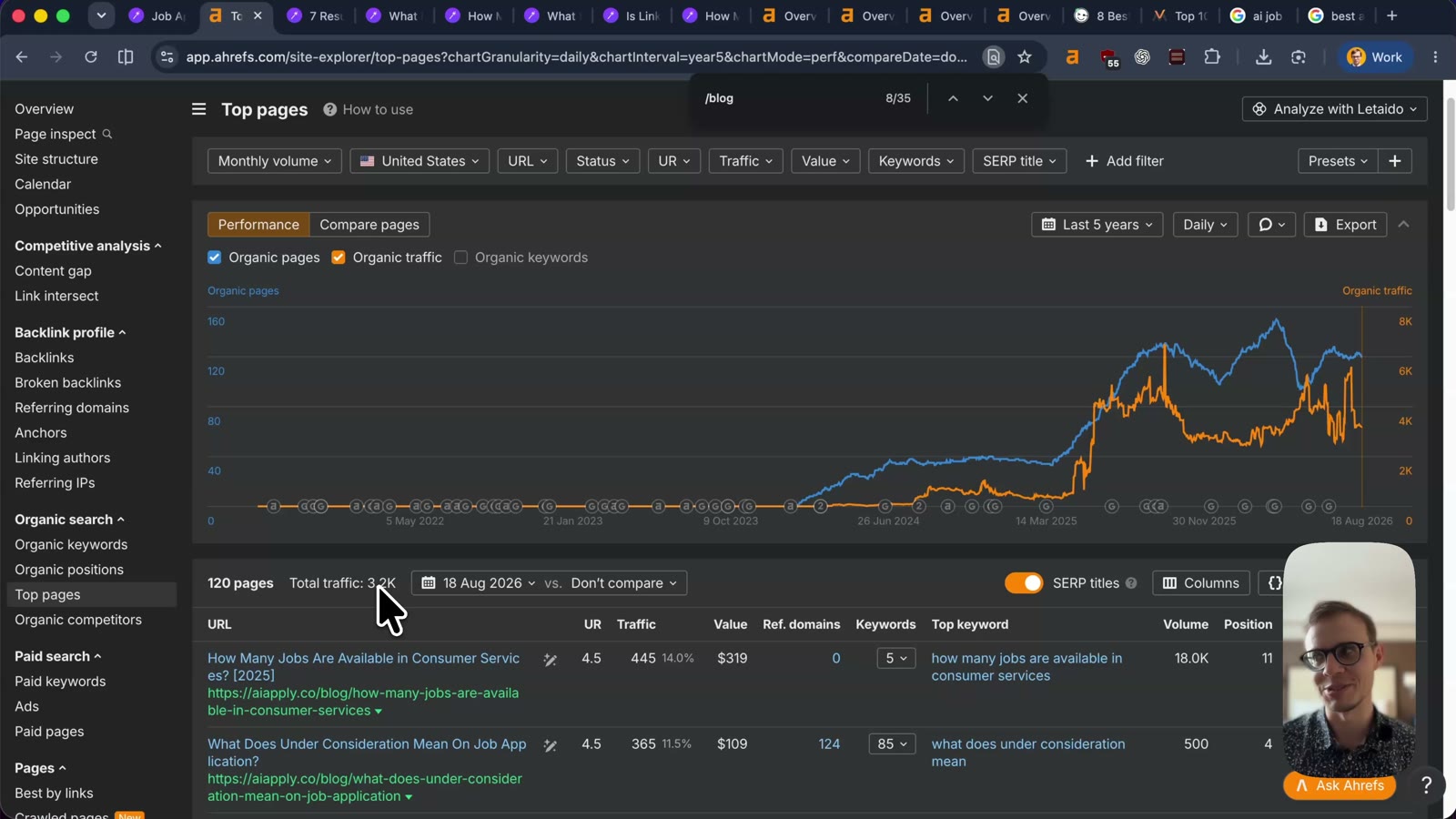The image size is (1456, 819).
Task: Open the URL filter dropdown
Action: (528, 161)
